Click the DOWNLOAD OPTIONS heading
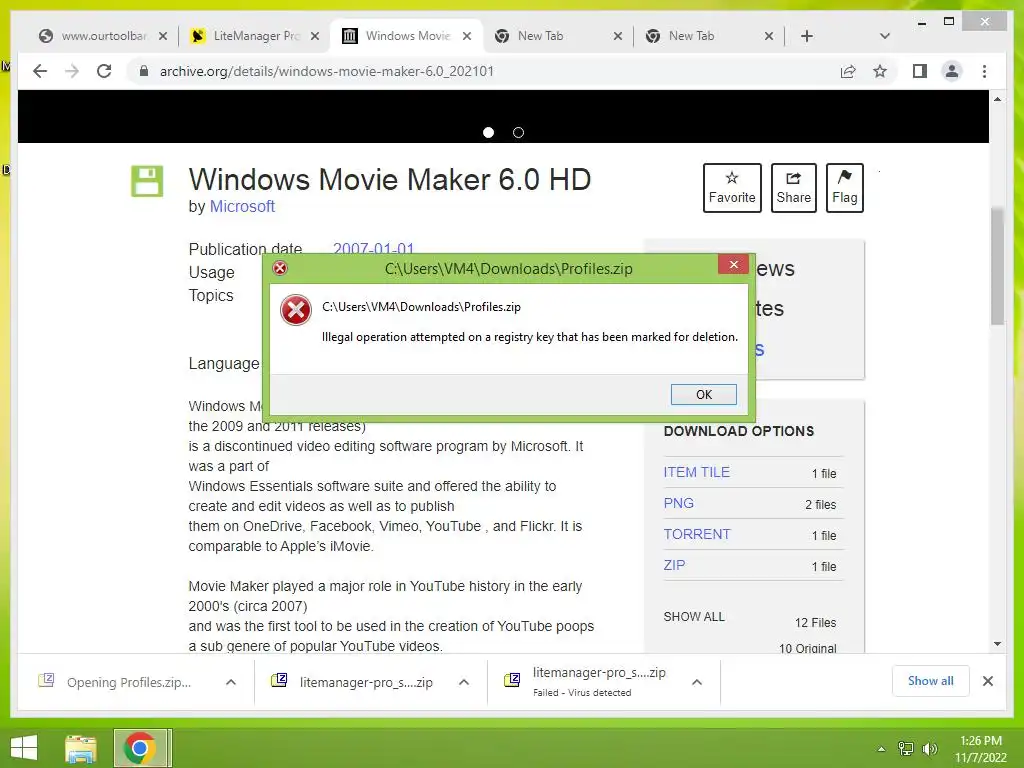 pos(739,431)
